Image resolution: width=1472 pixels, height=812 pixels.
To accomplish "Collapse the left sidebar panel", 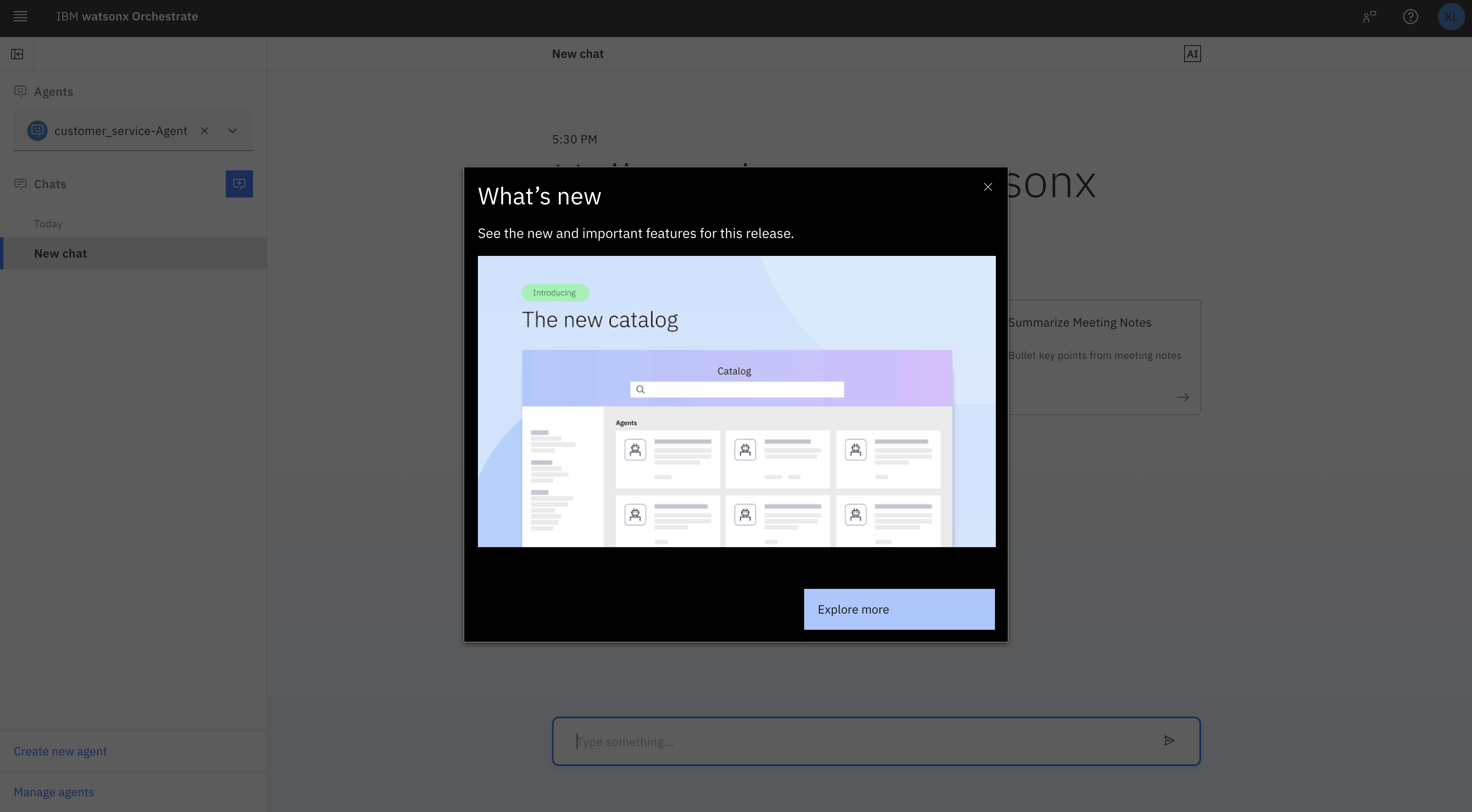I will point(17,54).
